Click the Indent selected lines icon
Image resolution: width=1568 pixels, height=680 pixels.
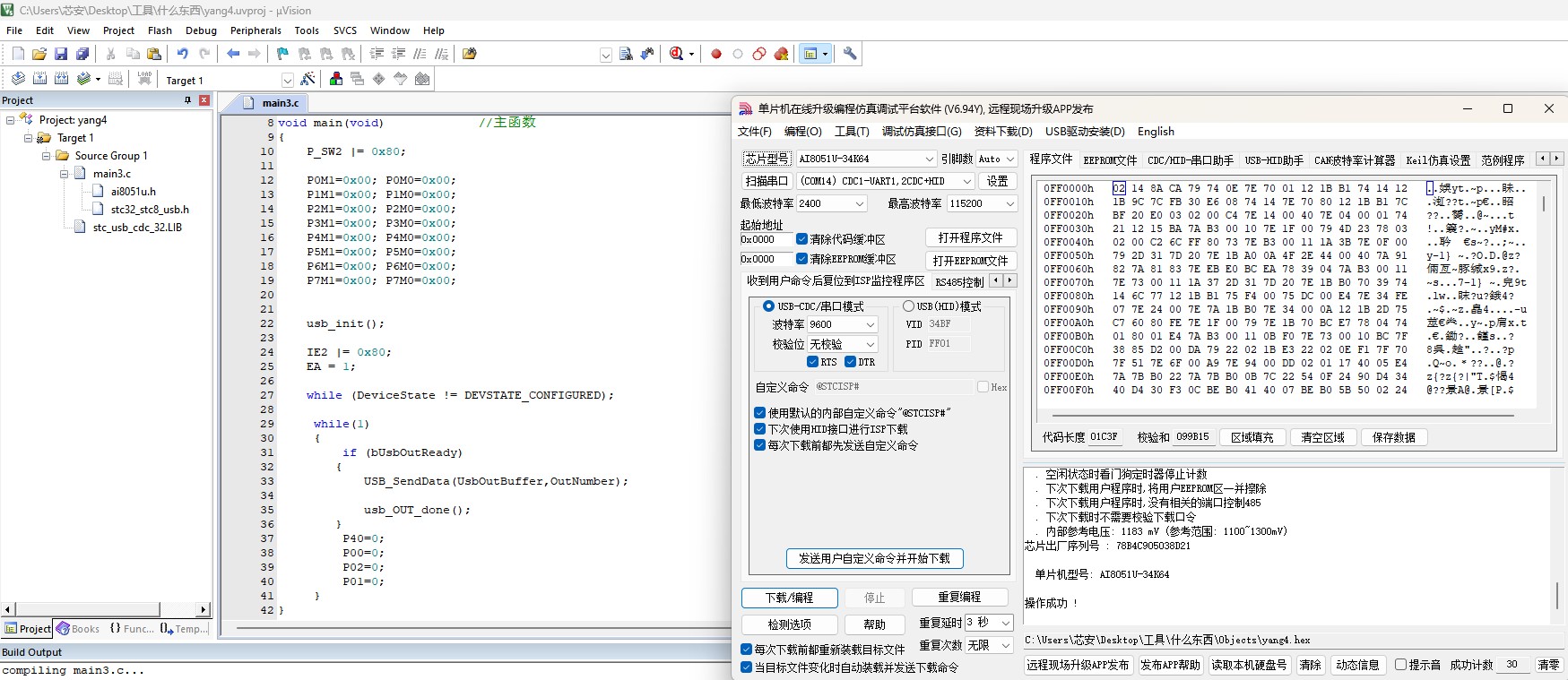377,54
